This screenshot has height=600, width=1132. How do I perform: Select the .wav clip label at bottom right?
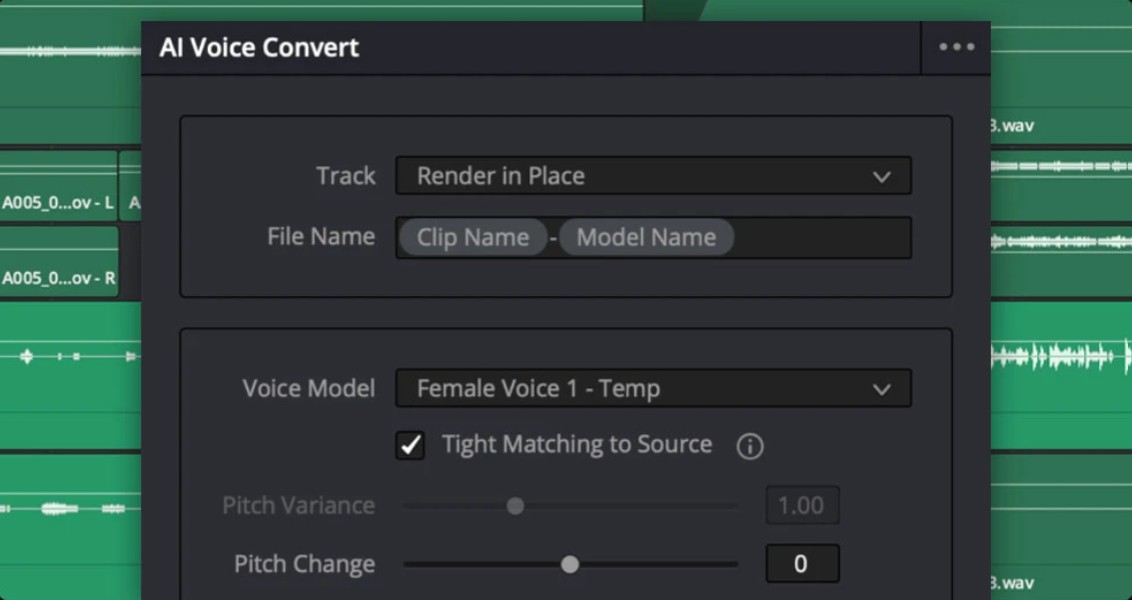pyautogui.click(x=1010, y=582)
